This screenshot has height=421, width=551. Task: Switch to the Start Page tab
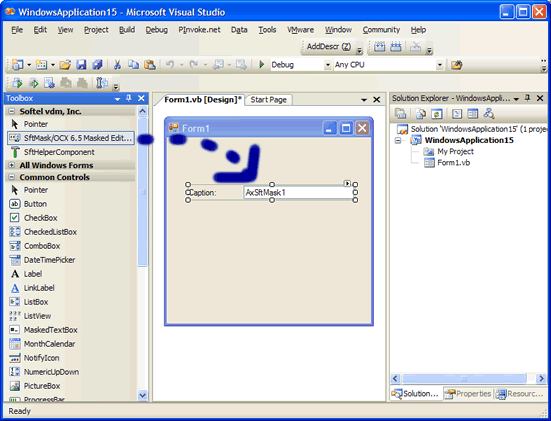click(268, 100)
